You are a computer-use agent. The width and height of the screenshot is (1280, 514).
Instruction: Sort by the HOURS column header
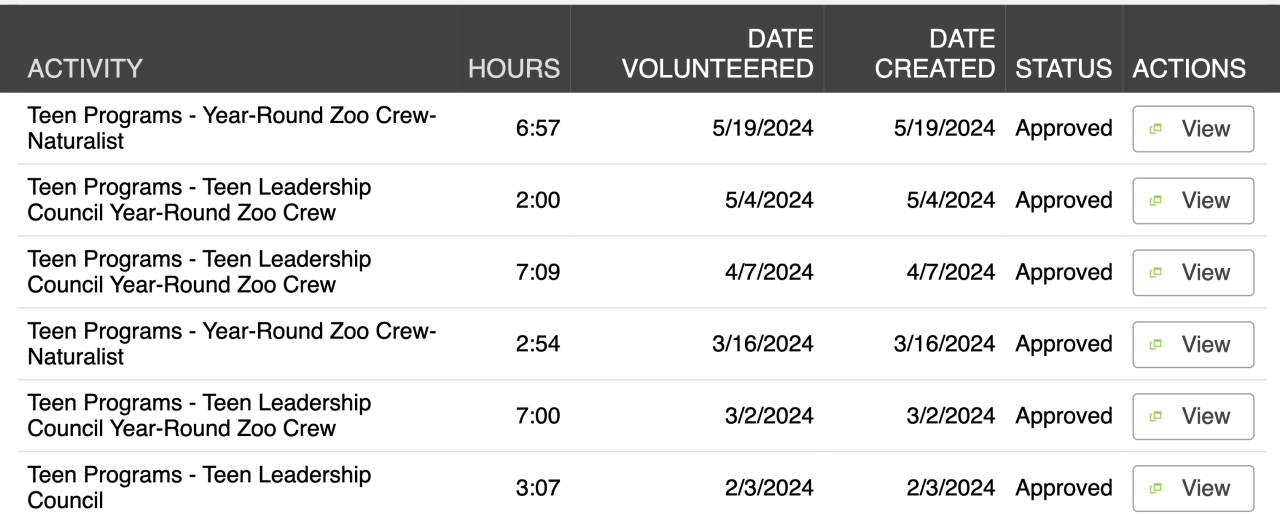coord(514,69)
